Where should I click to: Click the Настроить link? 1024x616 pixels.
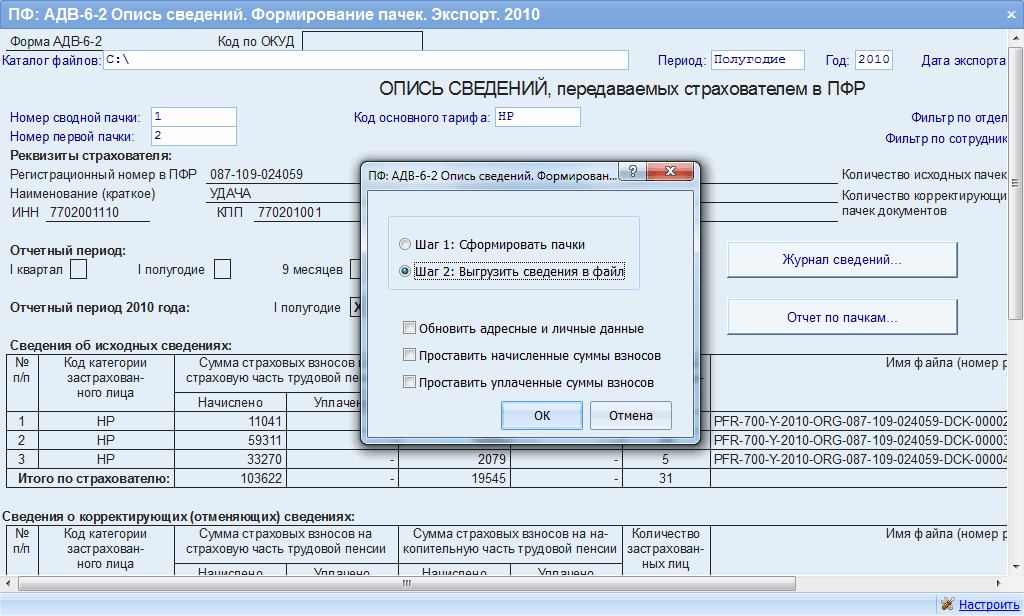coord(989,604)
